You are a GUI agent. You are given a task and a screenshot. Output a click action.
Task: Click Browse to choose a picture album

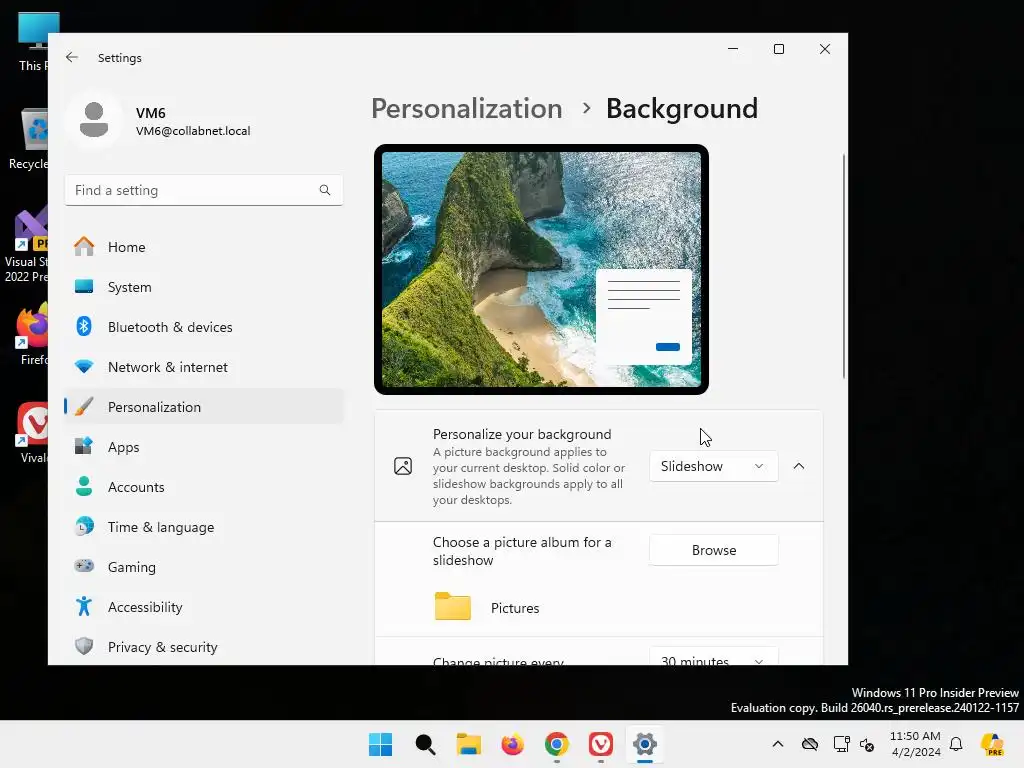(714, 550)
